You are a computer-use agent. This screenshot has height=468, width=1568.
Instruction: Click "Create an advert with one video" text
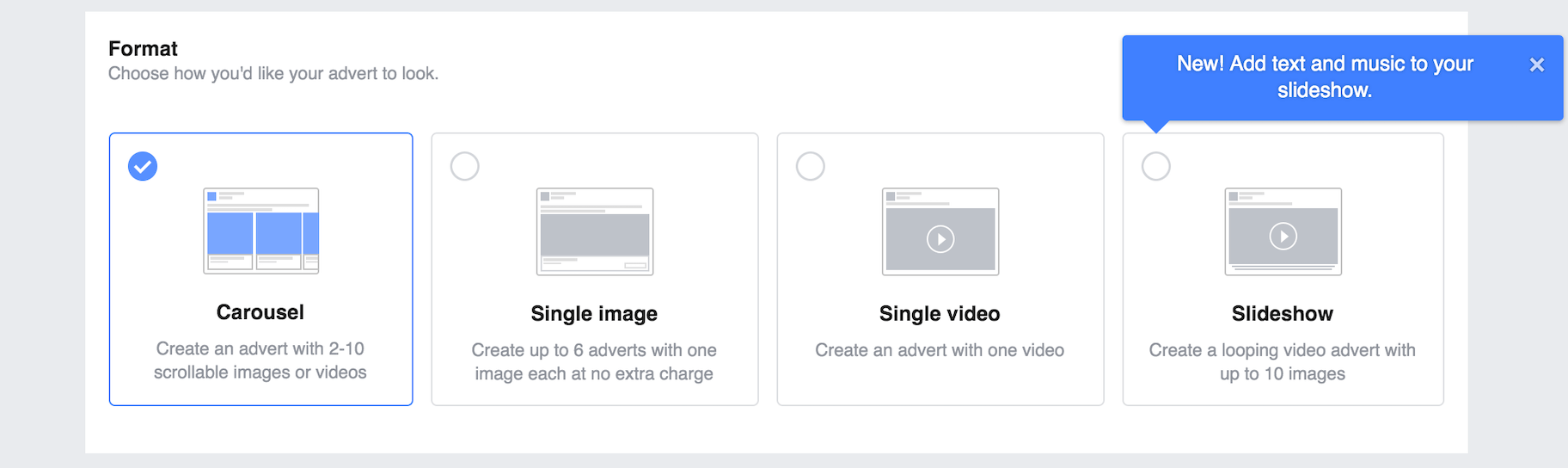click(x=940, y=350)
